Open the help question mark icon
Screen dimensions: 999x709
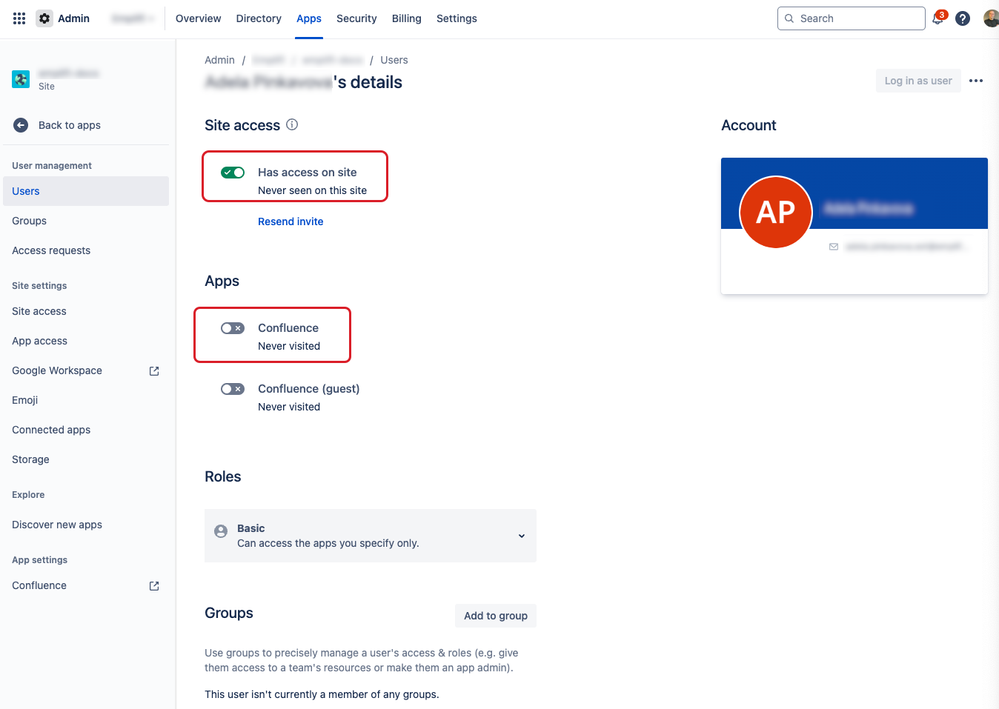(x=962, y=18)
